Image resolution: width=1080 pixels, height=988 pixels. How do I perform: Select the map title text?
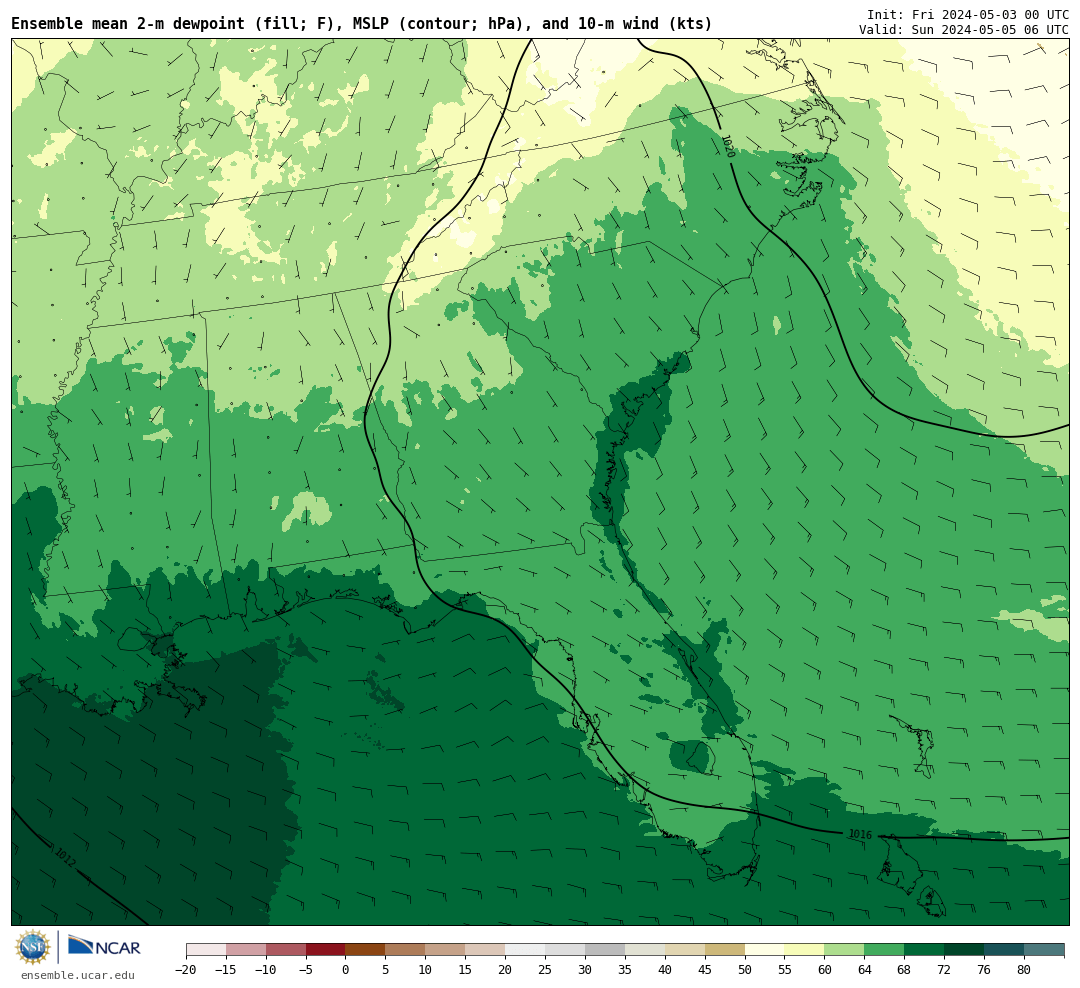362,24
